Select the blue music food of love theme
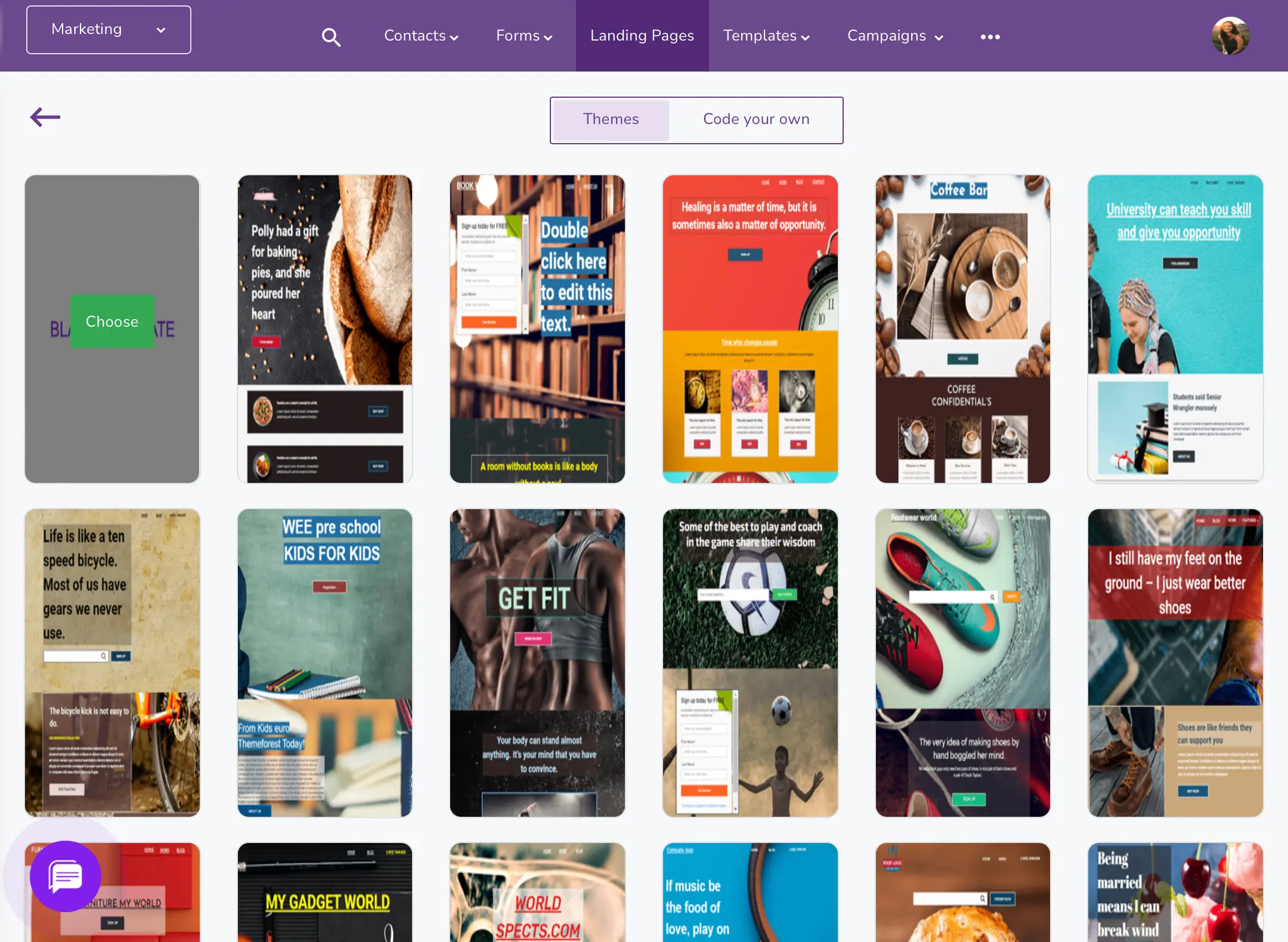 [x=750, y=893]
